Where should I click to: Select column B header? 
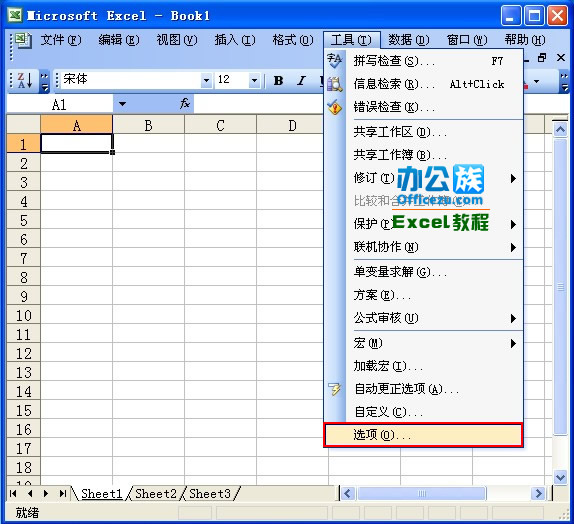click(148, 125)
